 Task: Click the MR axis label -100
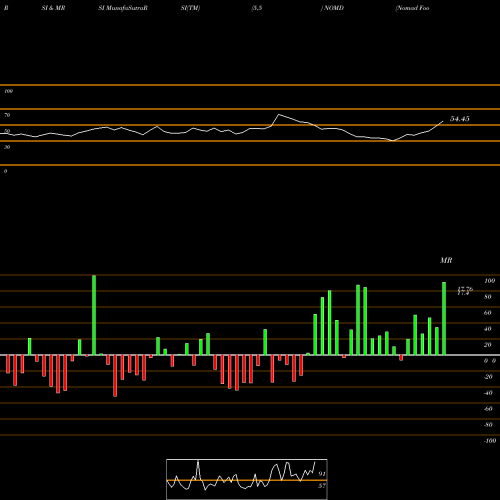[490, 441]
